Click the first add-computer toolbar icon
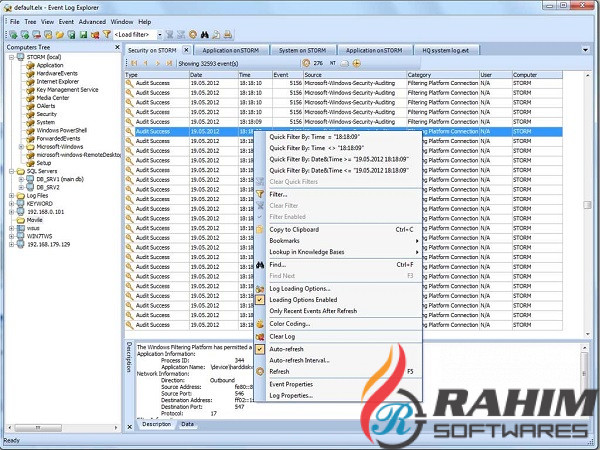The height and width of the screenshot is (450, 600). tap(13, 35)
